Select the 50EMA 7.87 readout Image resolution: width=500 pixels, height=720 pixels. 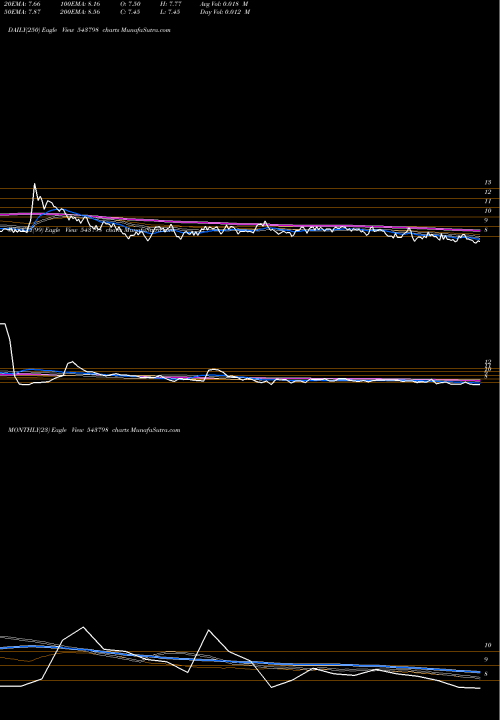pyautogui.click(x=22, y=12)
